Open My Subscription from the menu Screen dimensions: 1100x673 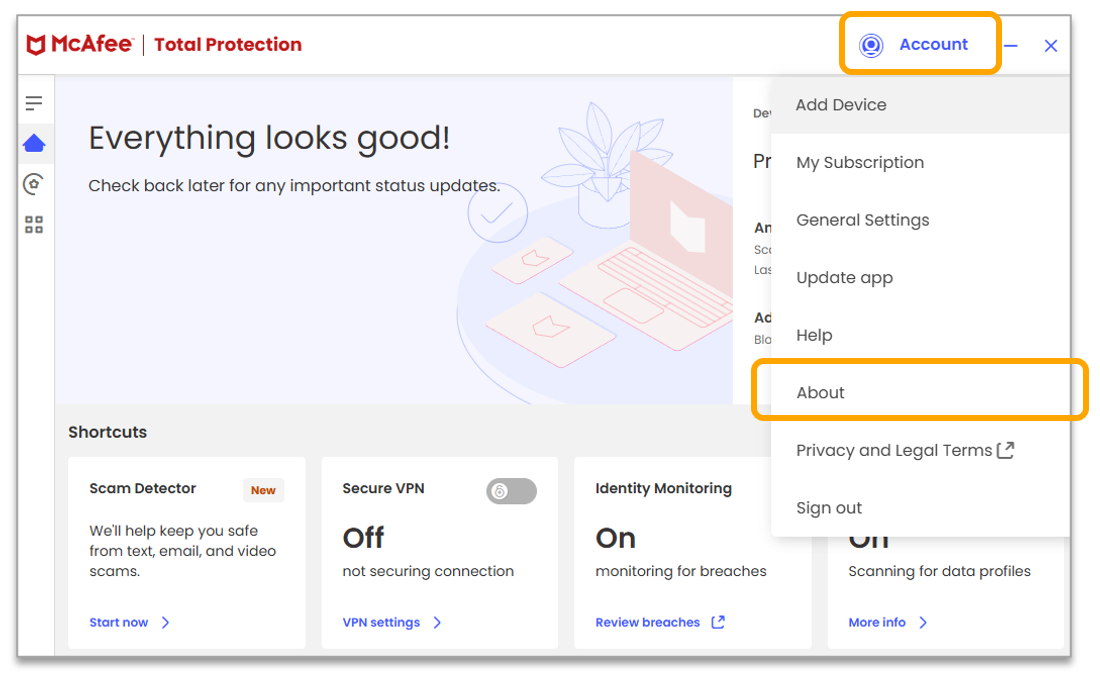860,162
